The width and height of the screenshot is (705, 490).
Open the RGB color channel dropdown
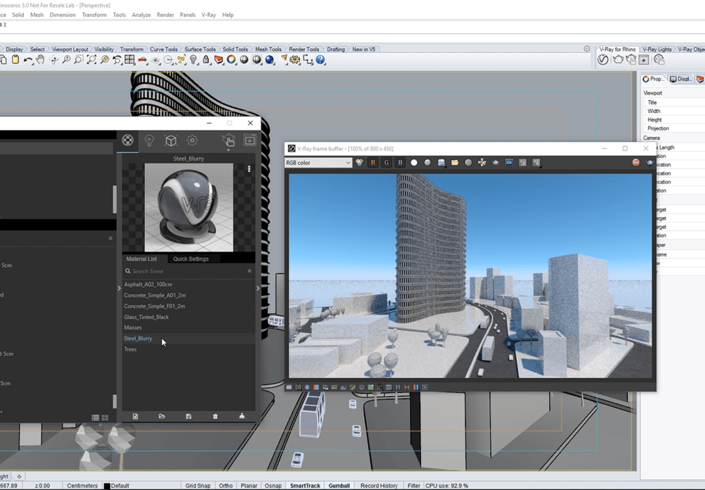[318, 163]
